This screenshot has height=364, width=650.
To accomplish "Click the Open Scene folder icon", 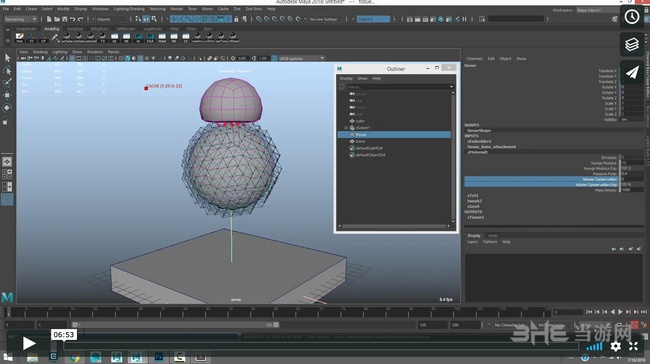I will tap(57, 19).
